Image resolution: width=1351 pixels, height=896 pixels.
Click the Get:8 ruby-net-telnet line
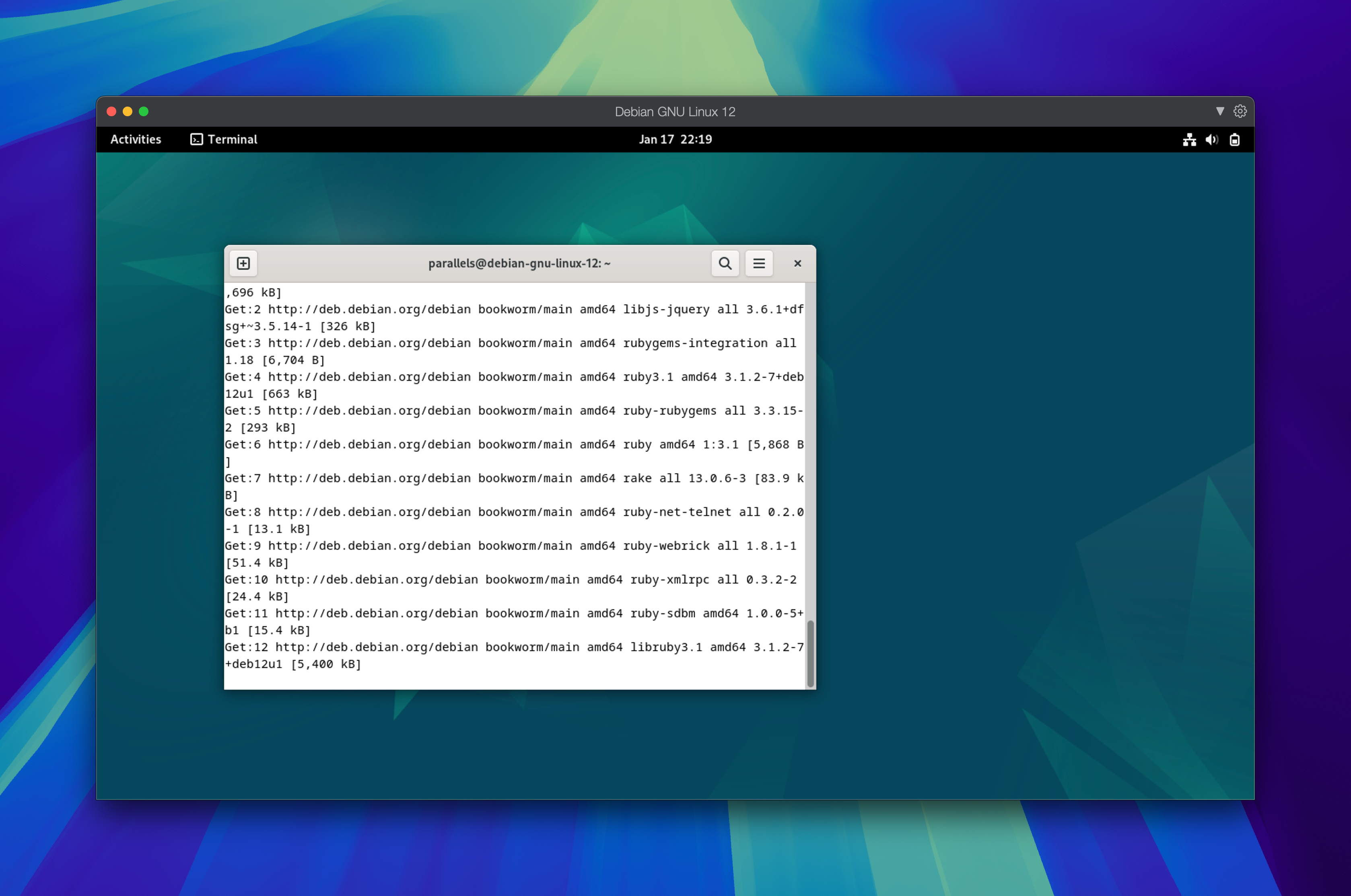point(514,512)
